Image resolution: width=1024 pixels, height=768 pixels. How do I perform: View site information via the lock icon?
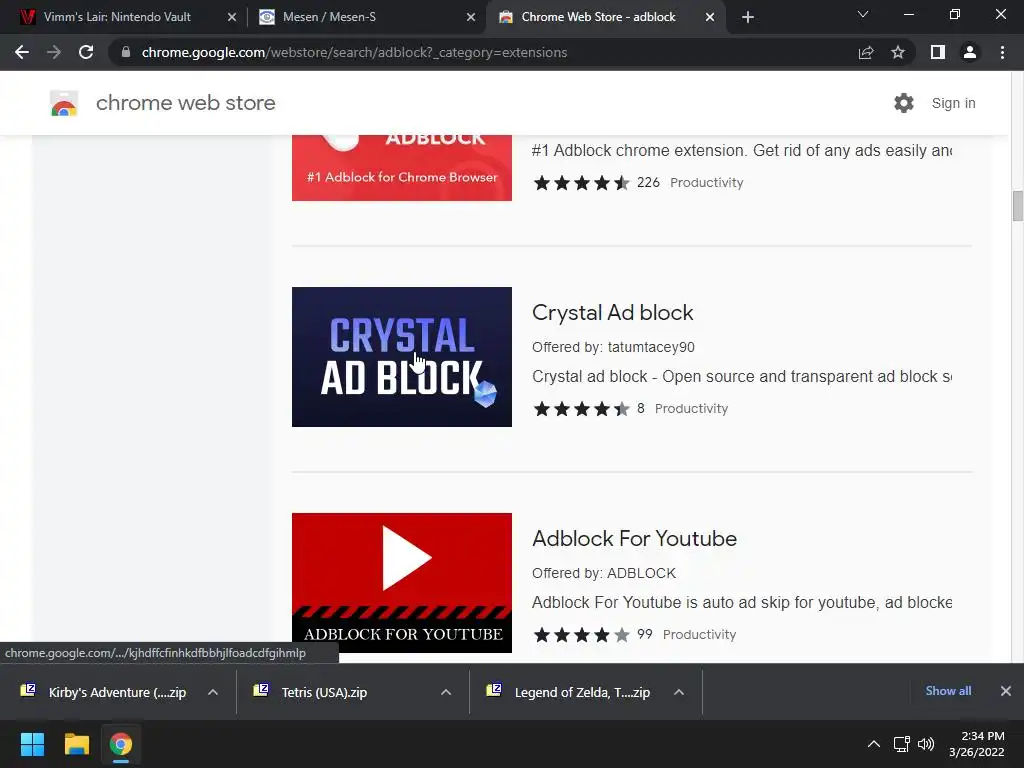pyautogui.click(x=126, y=52)
